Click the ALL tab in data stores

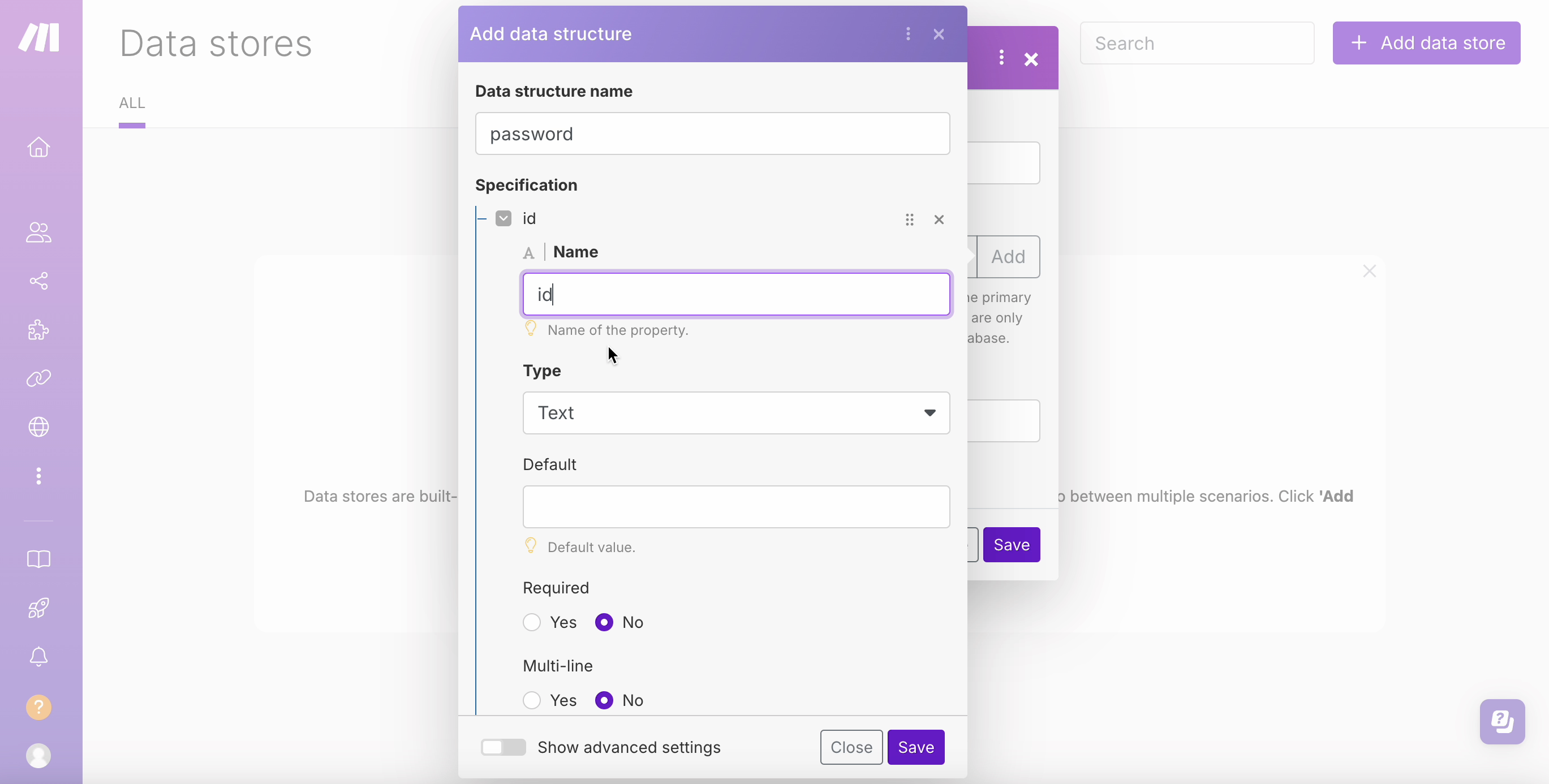(132, 103)
